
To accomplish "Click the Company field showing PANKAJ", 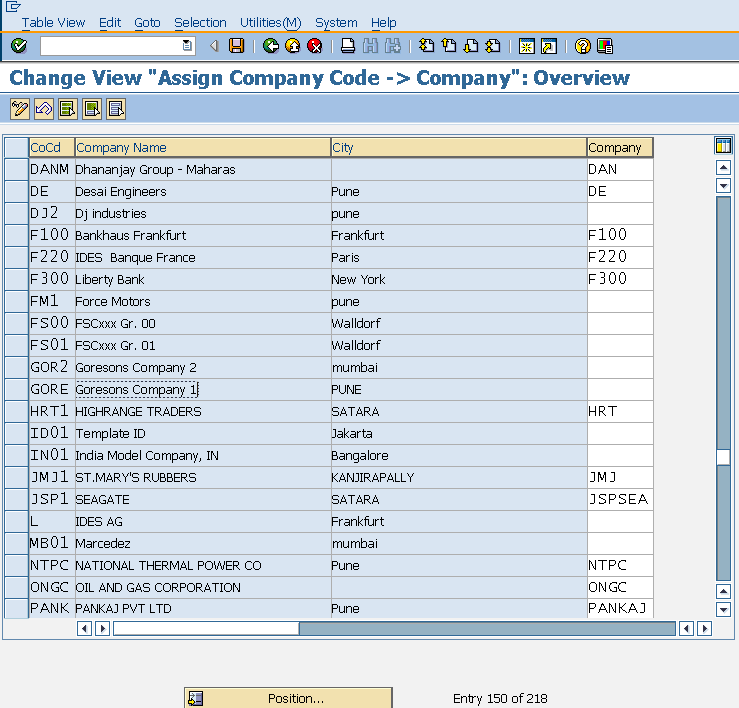I will point(620,609).
